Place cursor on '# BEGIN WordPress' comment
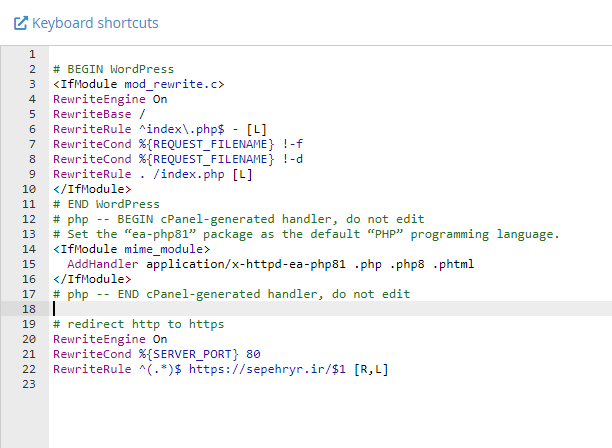The width and height of the screenshot is (612, 448). coord(114,69)
